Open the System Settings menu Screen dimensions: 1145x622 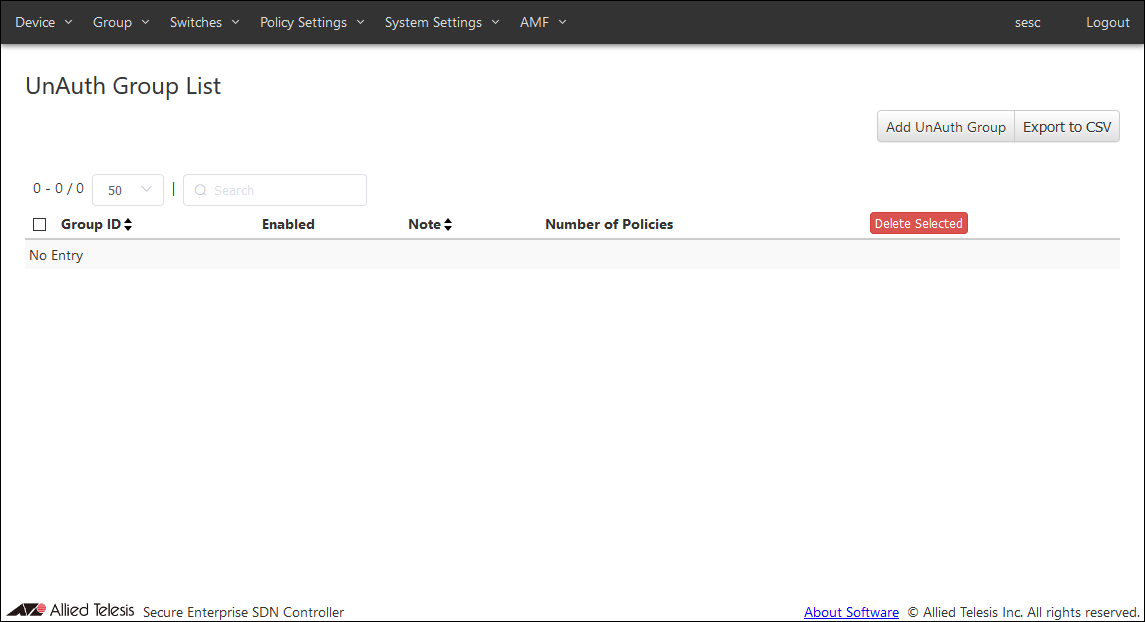coord(442,22)
